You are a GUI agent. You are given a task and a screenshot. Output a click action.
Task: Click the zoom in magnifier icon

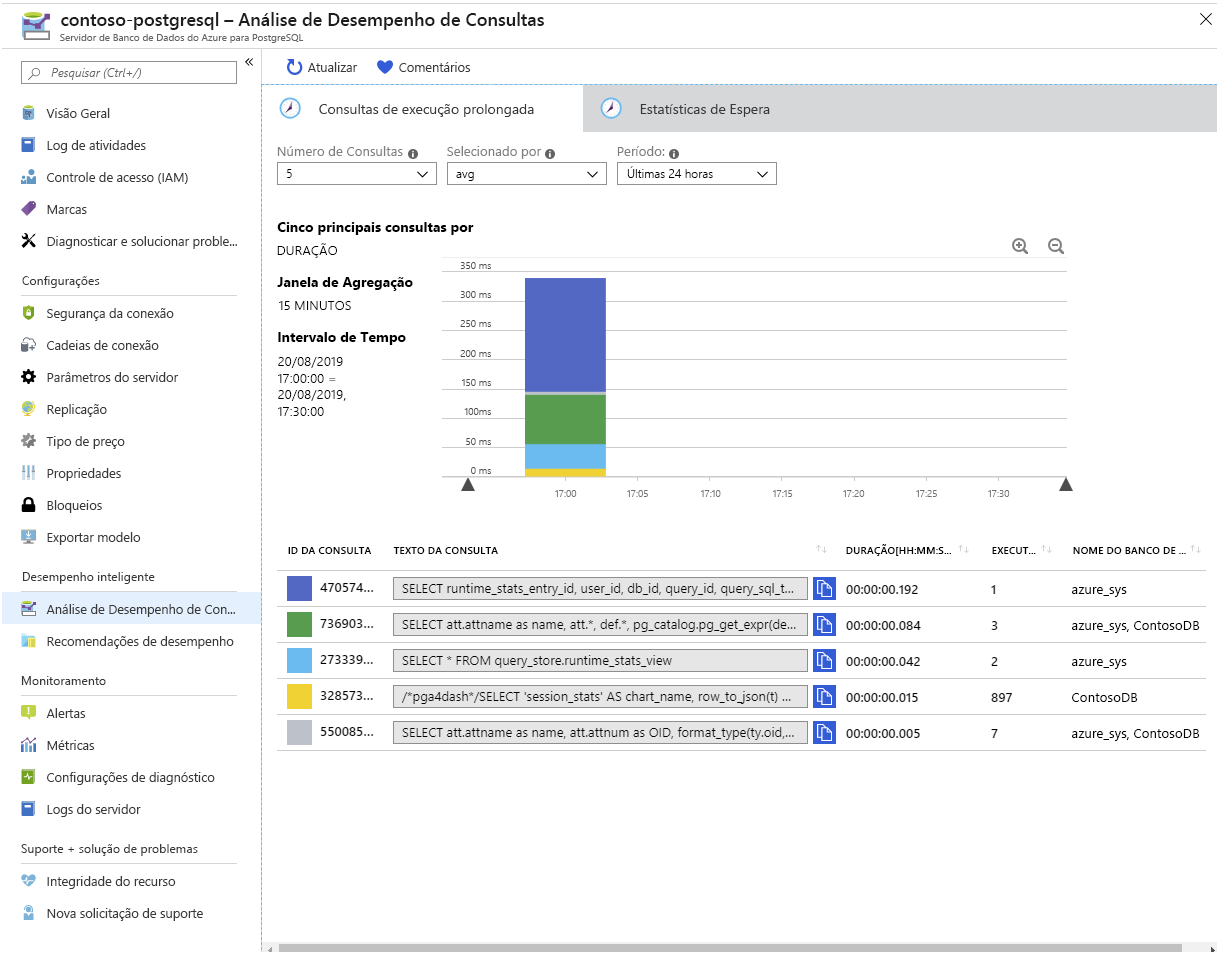(x=1020, y=246)
